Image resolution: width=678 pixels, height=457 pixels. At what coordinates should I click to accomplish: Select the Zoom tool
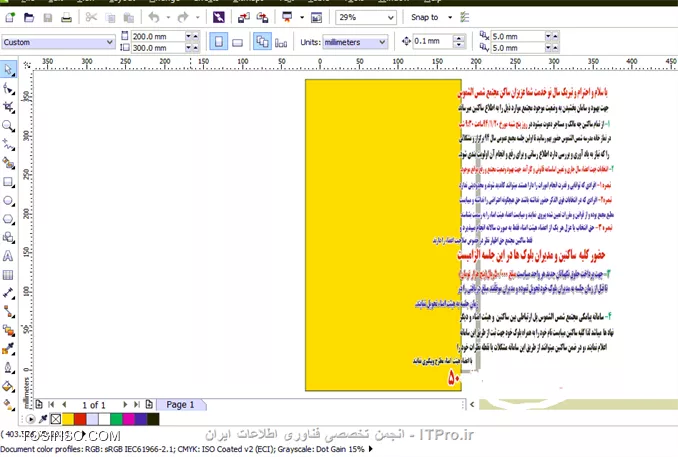click(x=8, y=126)
